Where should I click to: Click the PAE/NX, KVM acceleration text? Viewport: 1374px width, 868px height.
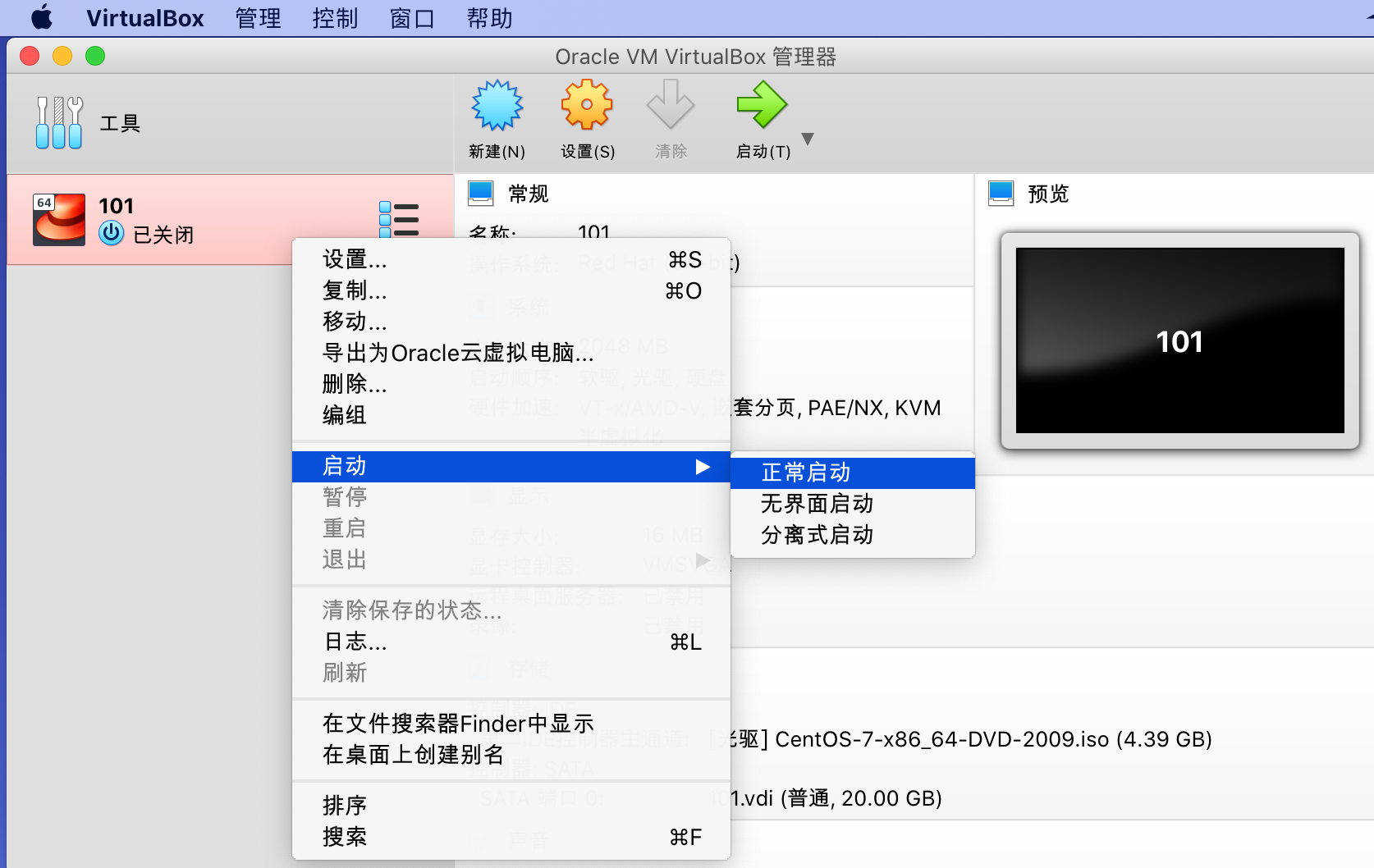[874, 408]
